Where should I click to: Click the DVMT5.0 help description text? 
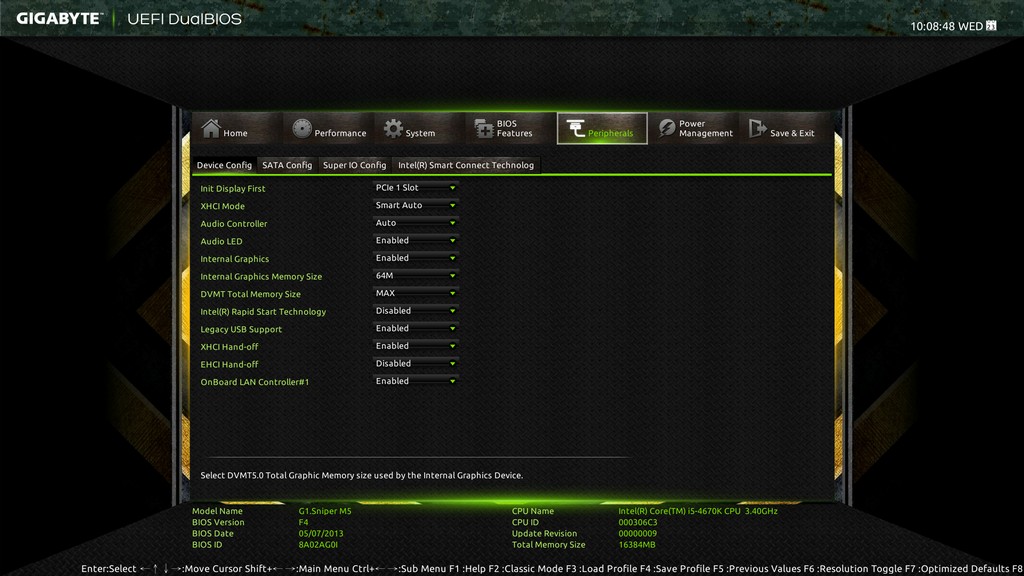pos(362,475)
